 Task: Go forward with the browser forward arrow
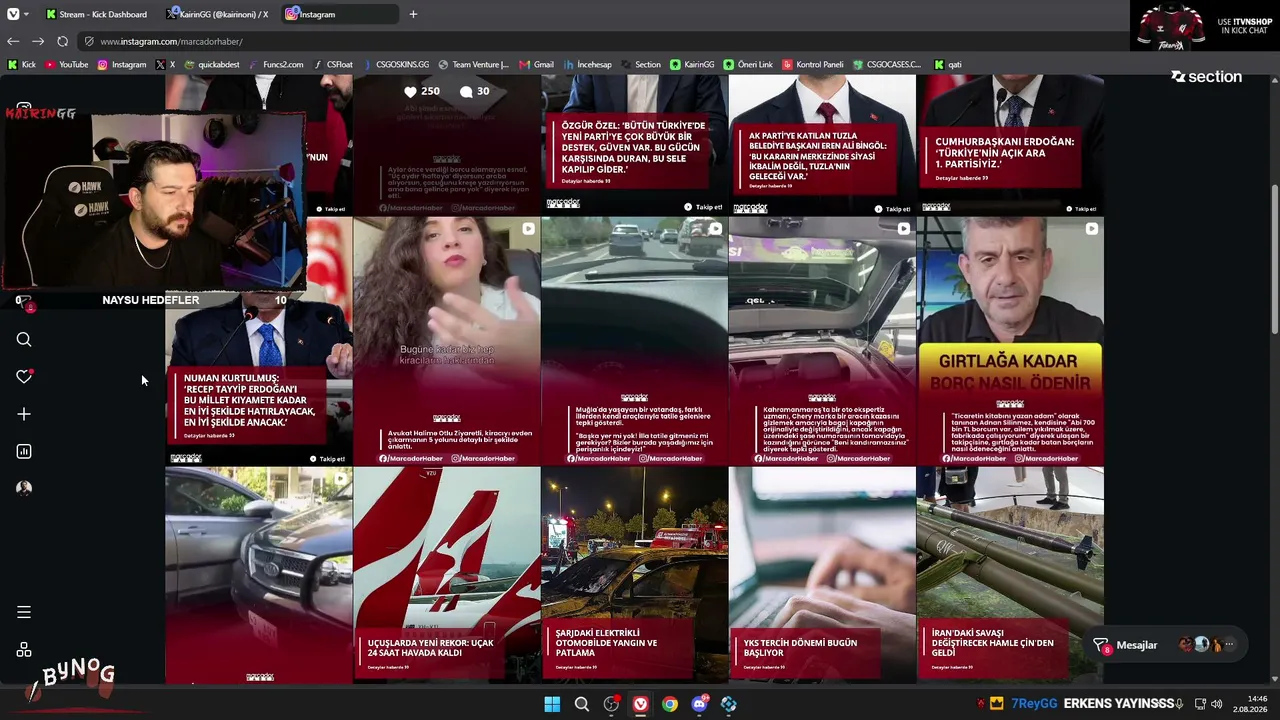[x=38, y=41]
